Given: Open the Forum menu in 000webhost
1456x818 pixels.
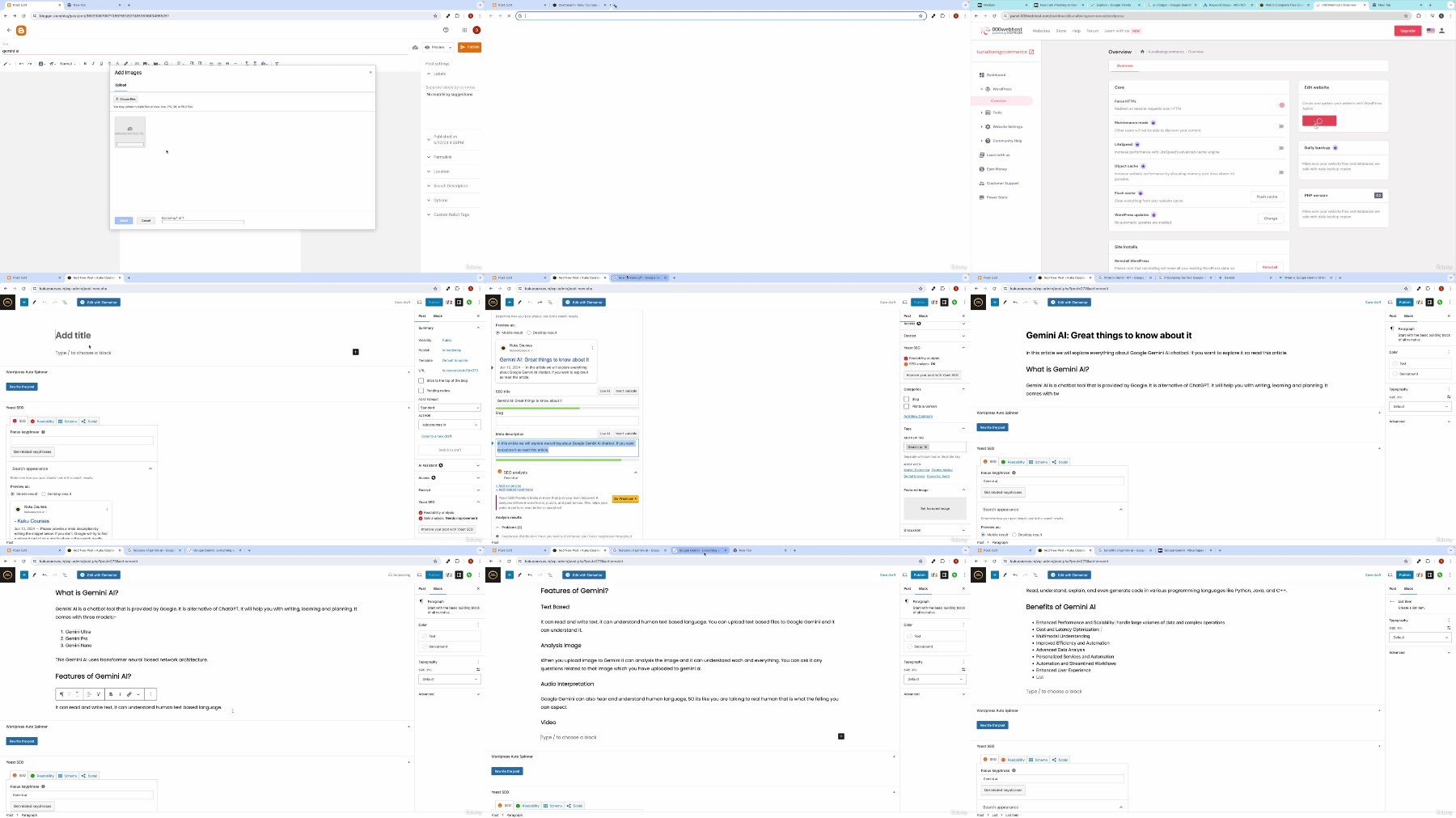Looking at the screenshot, I should [1092, 31].
